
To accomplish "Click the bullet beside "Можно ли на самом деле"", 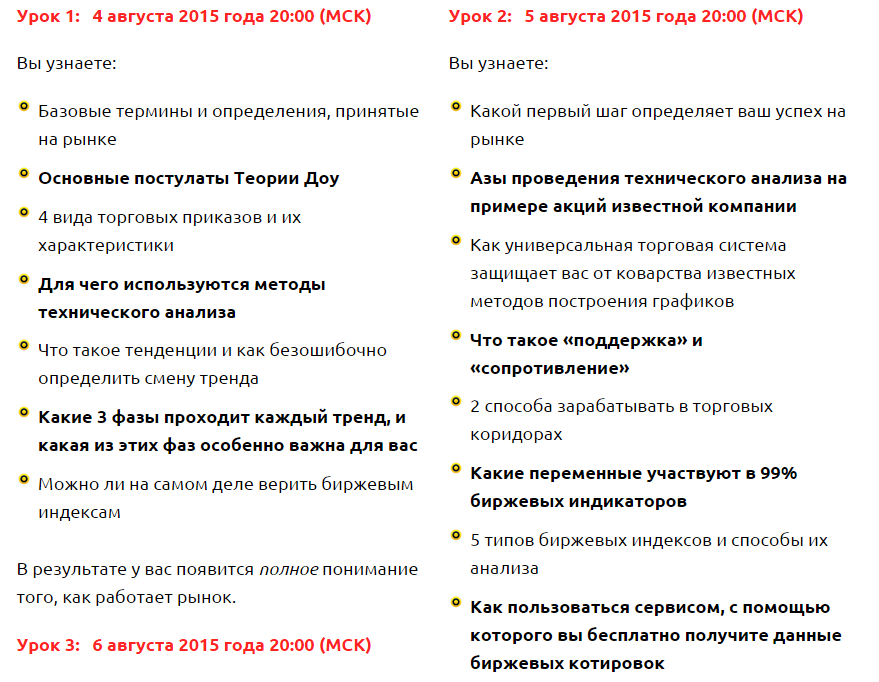I will (23, 480).
